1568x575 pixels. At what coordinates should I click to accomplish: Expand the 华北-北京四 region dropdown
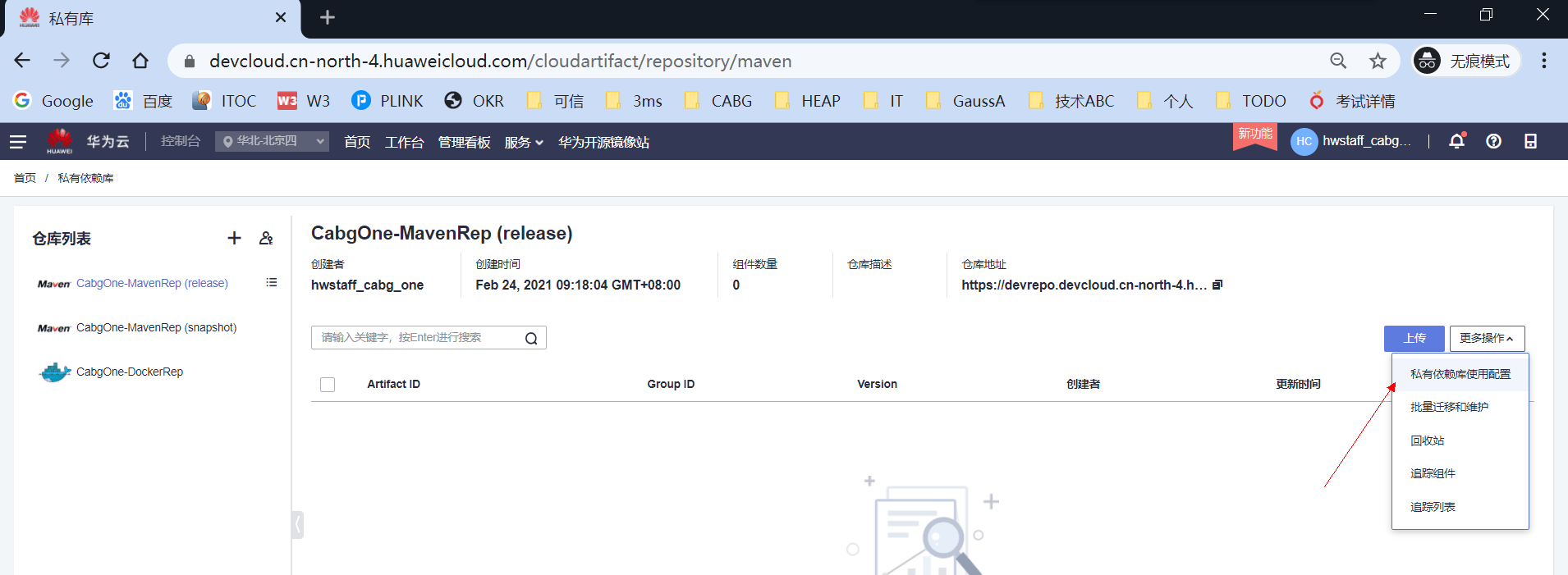point(272,141)
